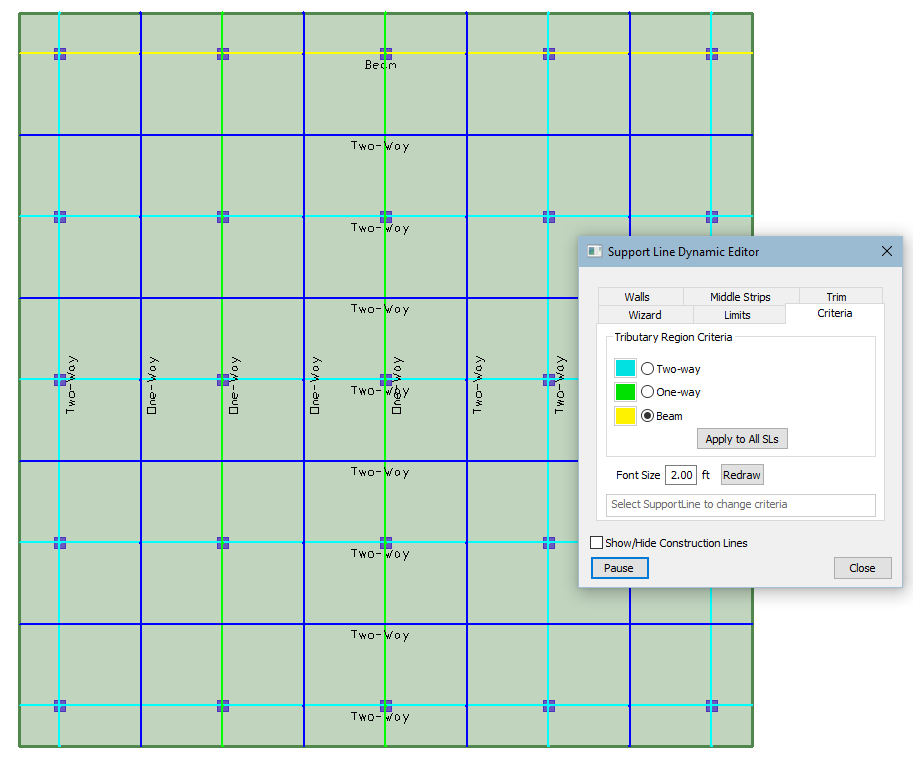Open the Middle Strips tab
913x768 pixels.
tap(740, 297)
